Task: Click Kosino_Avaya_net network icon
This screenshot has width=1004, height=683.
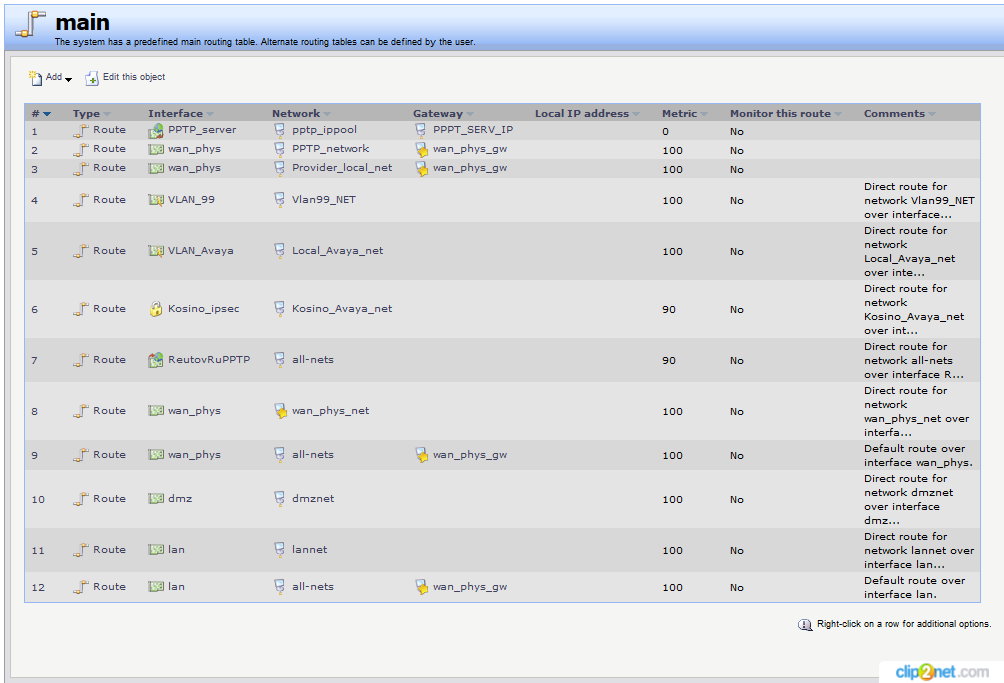Action: tap(279, 309)
